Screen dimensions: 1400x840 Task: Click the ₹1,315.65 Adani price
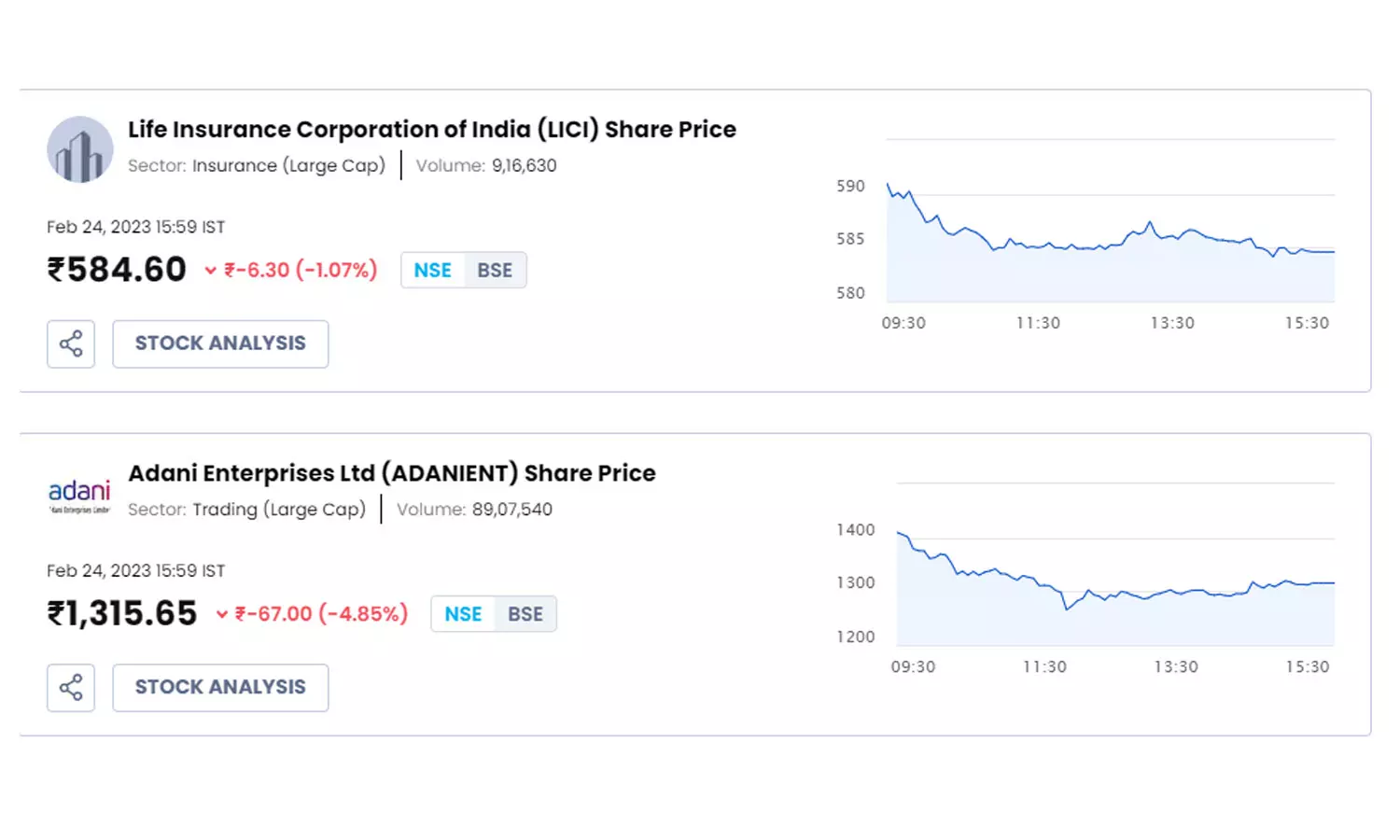[x=123, y=613]
